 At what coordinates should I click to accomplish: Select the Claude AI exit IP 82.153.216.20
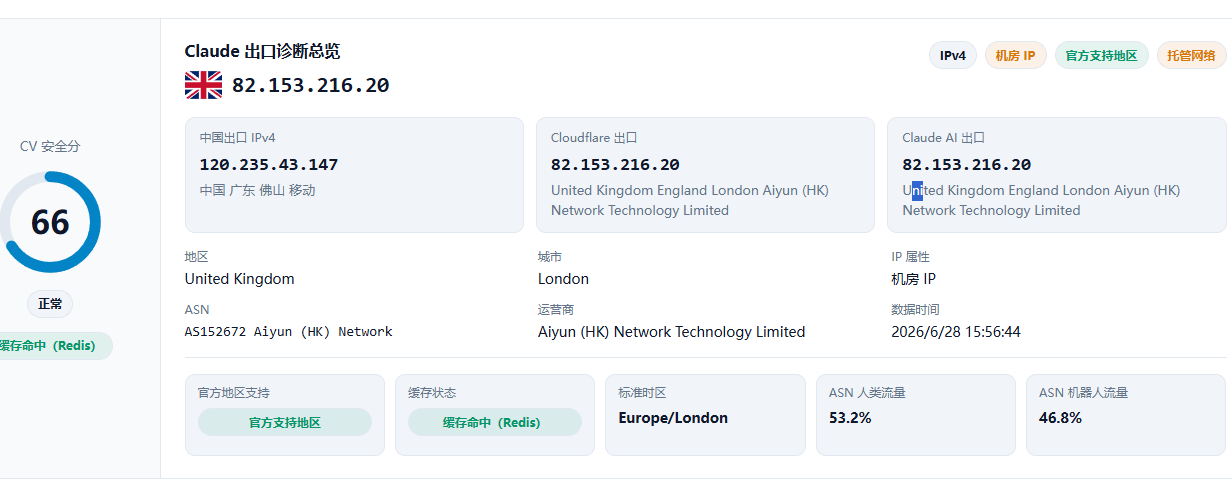[966, 164]
